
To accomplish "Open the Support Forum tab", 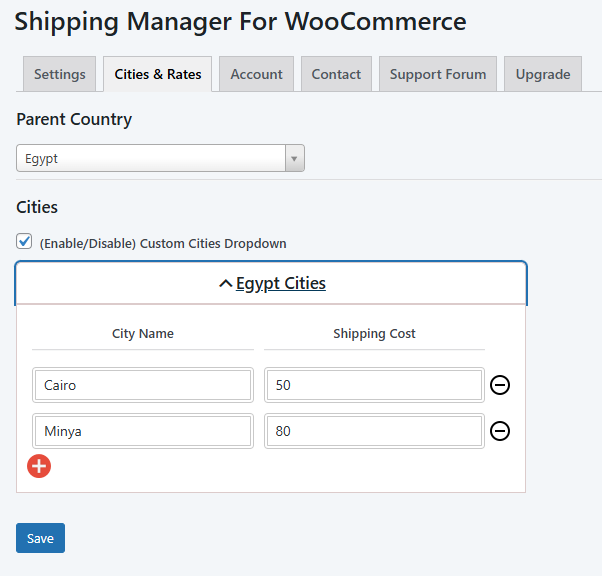I will coord(438,74).
